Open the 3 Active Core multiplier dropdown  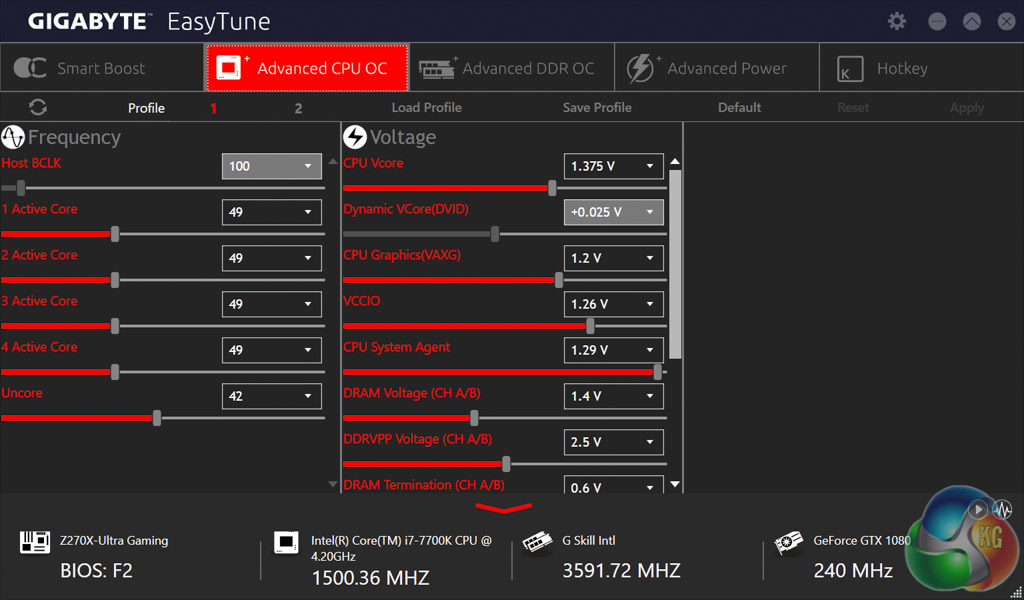[272, 304]
